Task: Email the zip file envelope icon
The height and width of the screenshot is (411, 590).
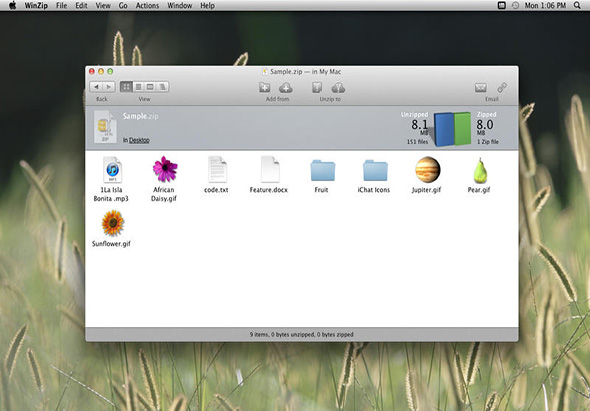Action: [481, 88]
